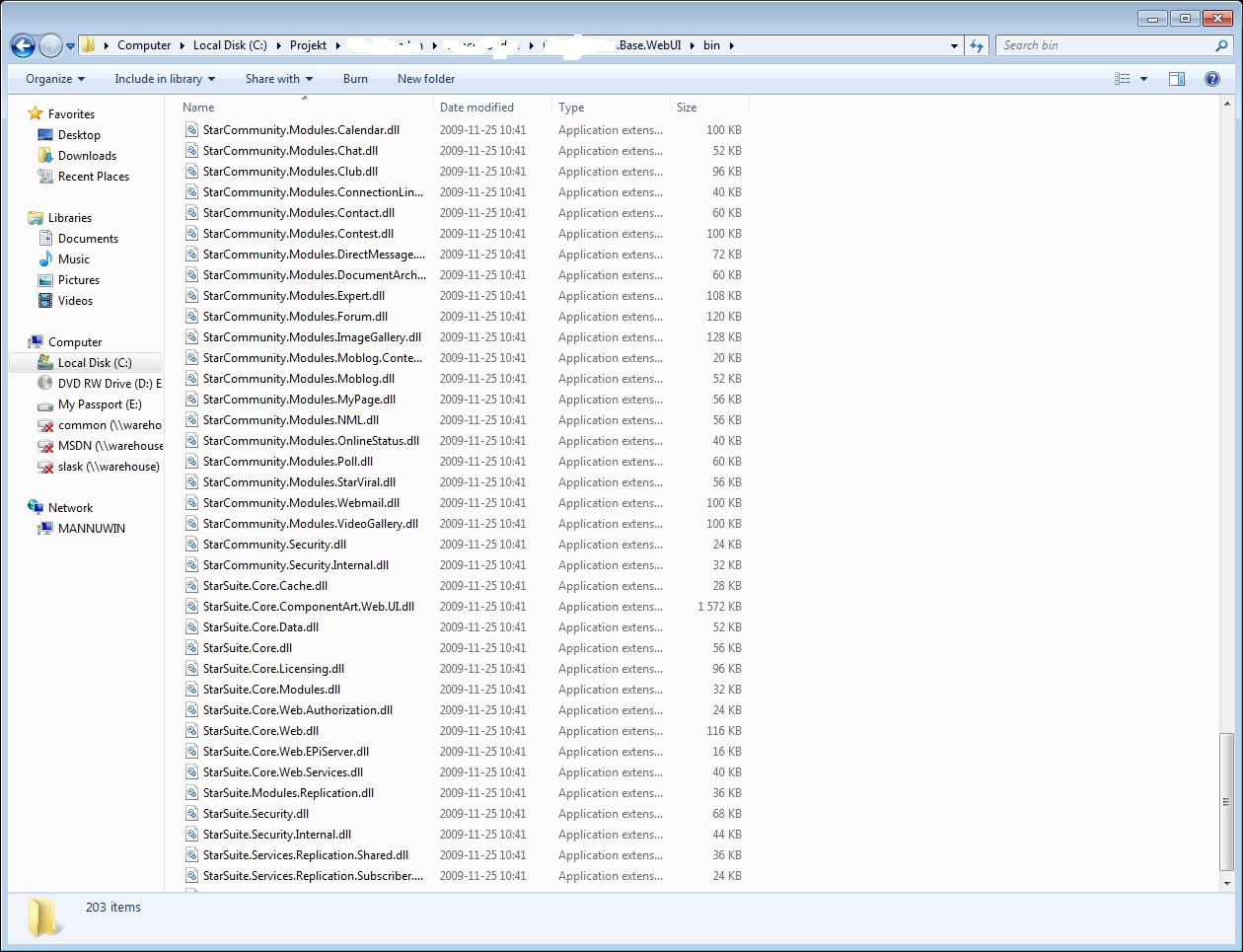Select the DVD RW Drive (D:) icon
Viewport: 1243px width, 952px height.
pos(45,384)
